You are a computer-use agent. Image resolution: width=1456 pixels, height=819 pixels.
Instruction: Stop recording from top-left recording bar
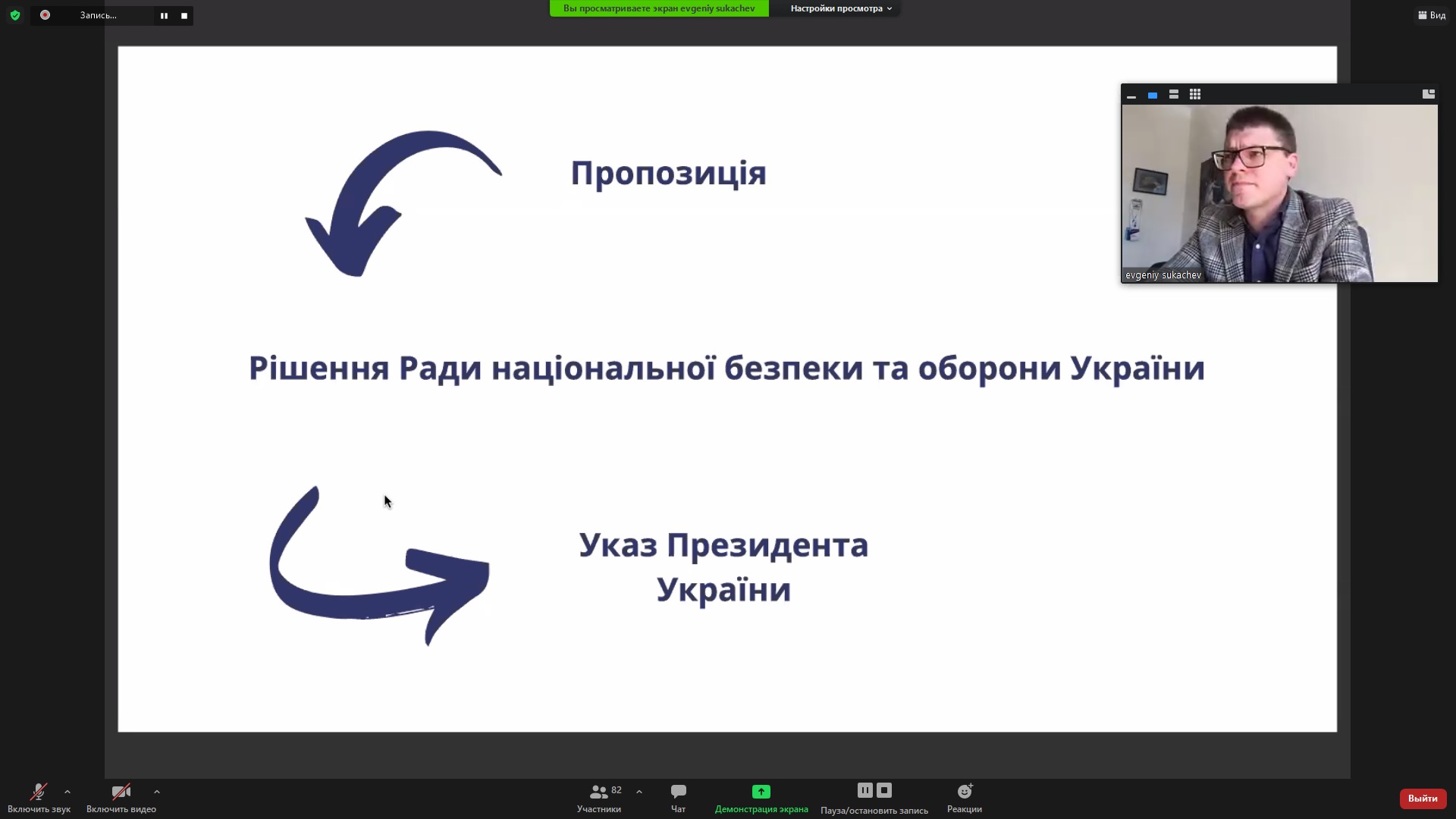click(184, 15)
